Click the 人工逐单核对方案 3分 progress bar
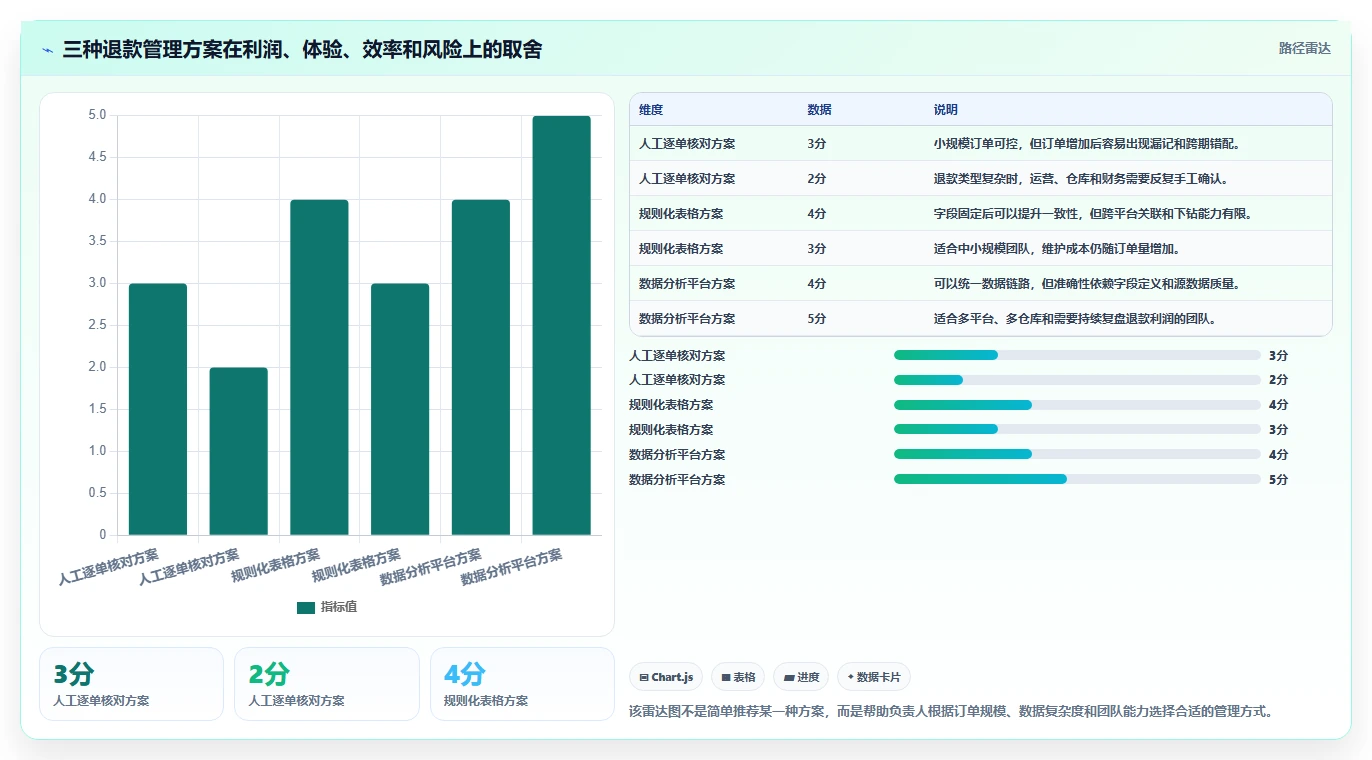Image resolution: width=1372 pixels, height=760 pixels. point(1077,355)
